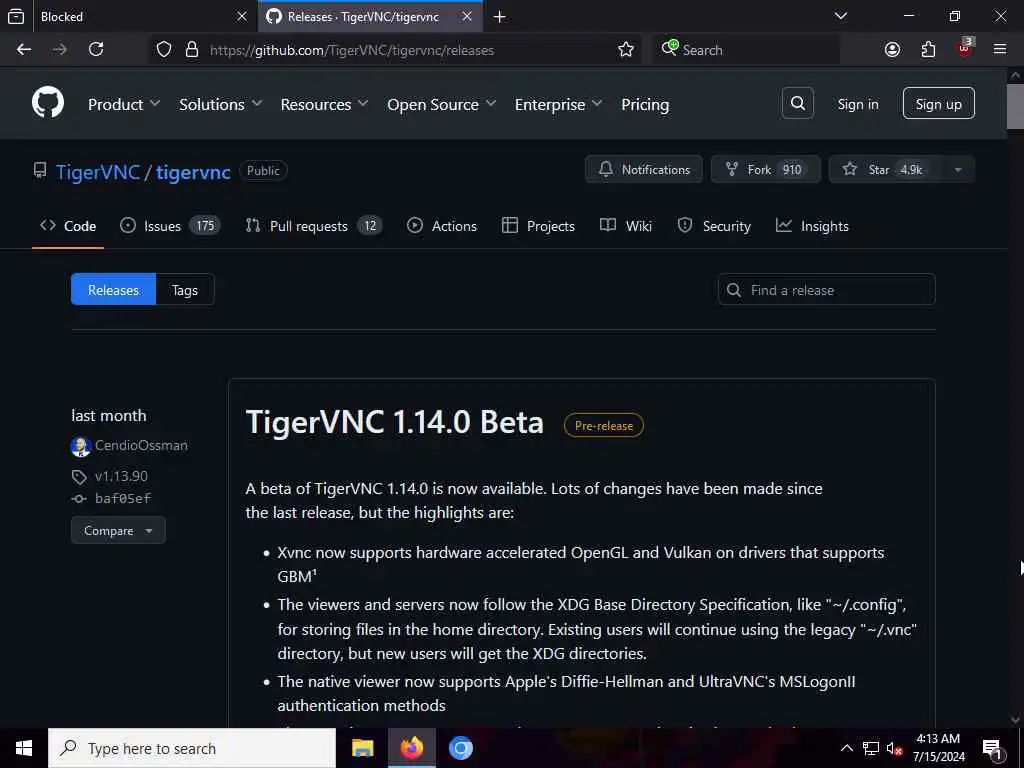The width and height of the screenshot is (1024, 768).
Task: Open File Explorer from taskbar
Action: pyautogui.click(x=362, y=748)
